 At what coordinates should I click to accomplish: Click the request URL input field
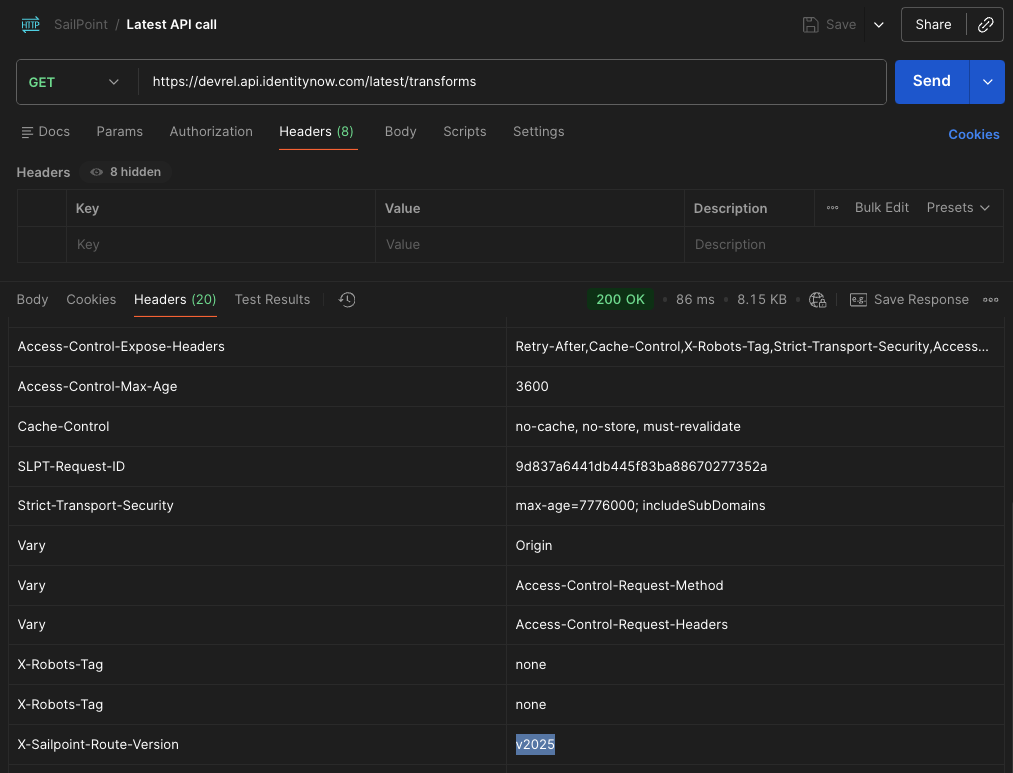pos(510,82)
